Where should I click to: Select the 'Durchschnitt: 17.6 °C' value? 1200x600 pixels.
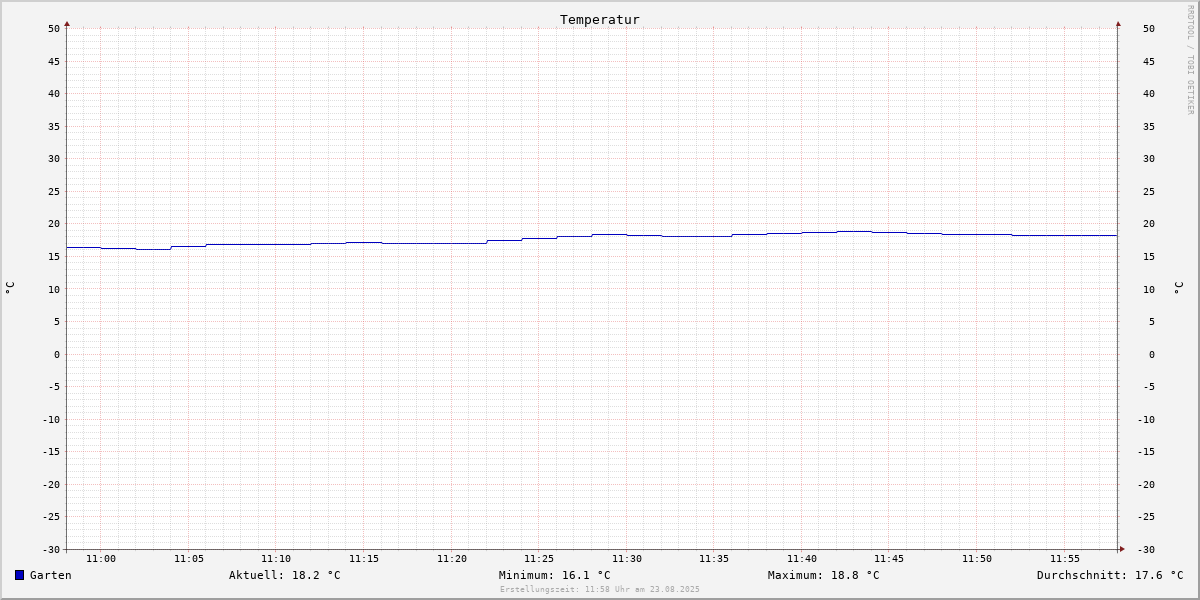point(1110,575)
